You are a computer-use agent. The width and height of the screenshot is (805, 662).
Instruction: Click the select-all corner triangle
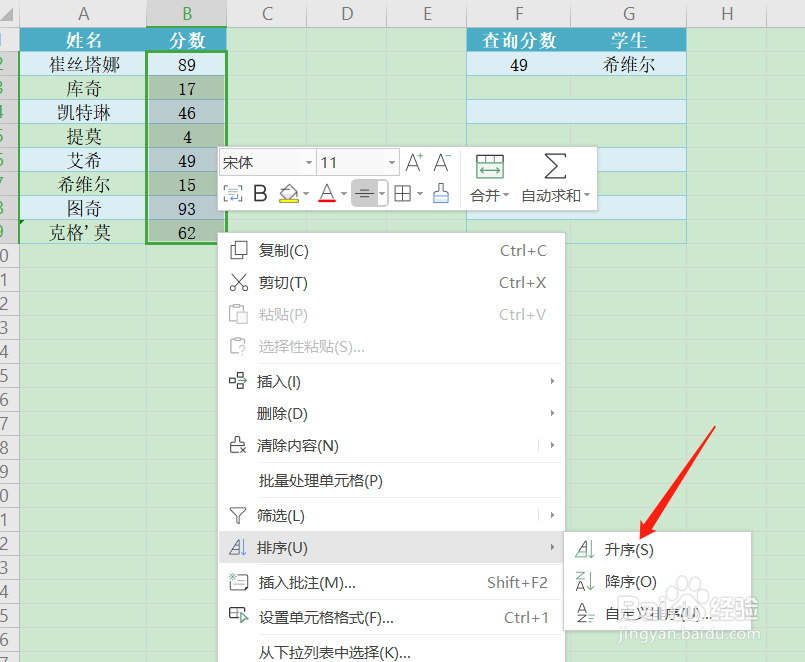(7, 14)
